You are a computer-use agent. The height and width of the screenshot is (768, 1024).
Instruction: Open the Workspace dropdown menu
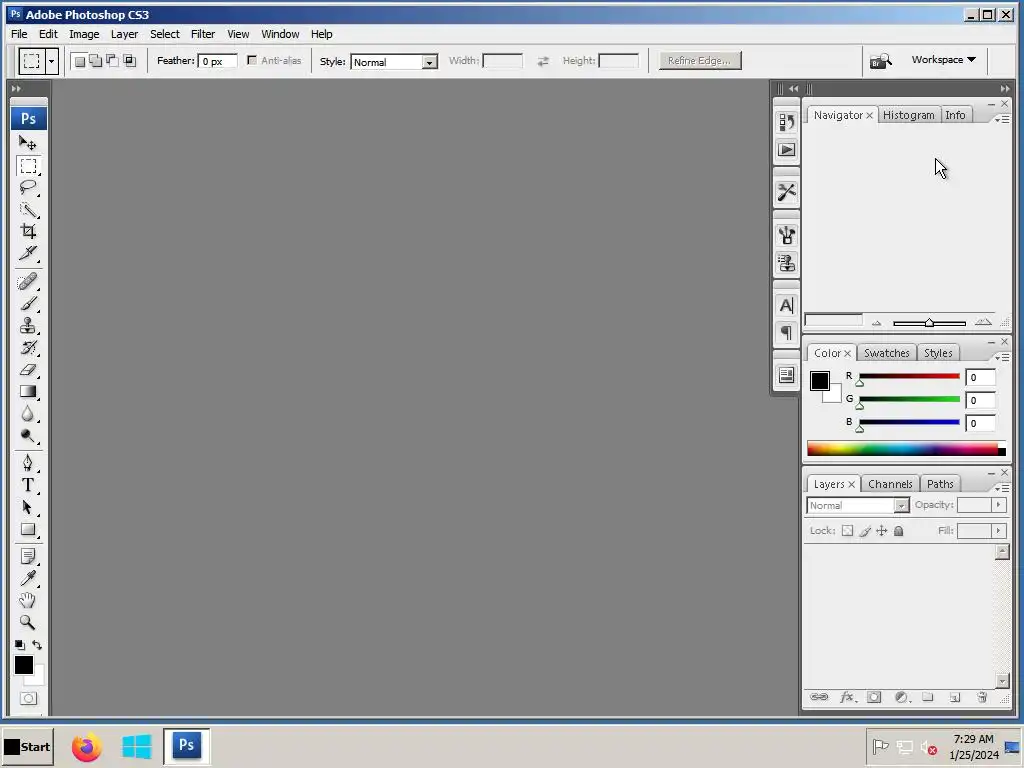tap(944, 59)
